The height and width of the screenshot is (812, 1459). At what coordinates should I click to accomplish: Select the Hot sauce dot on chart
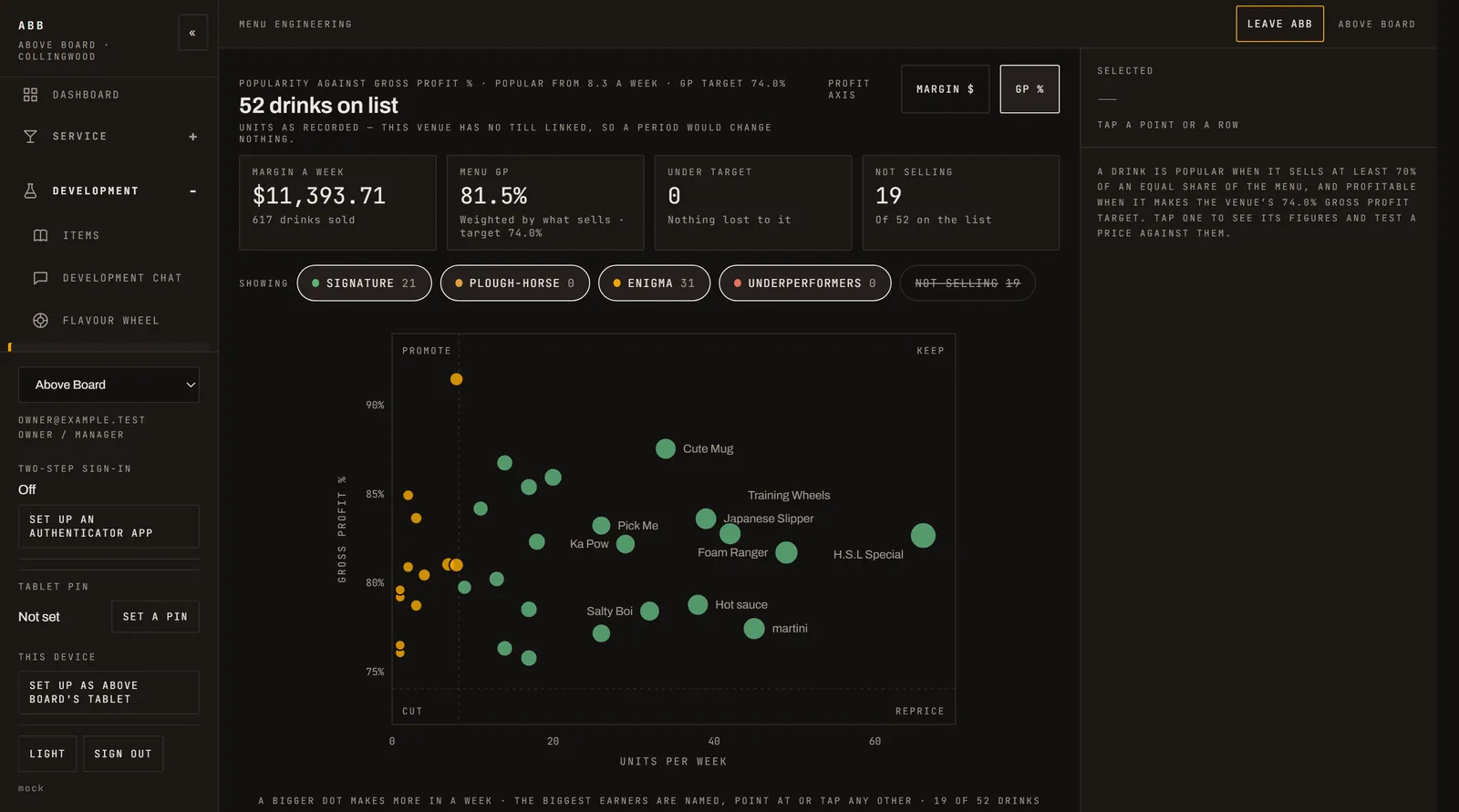(698, 604)
